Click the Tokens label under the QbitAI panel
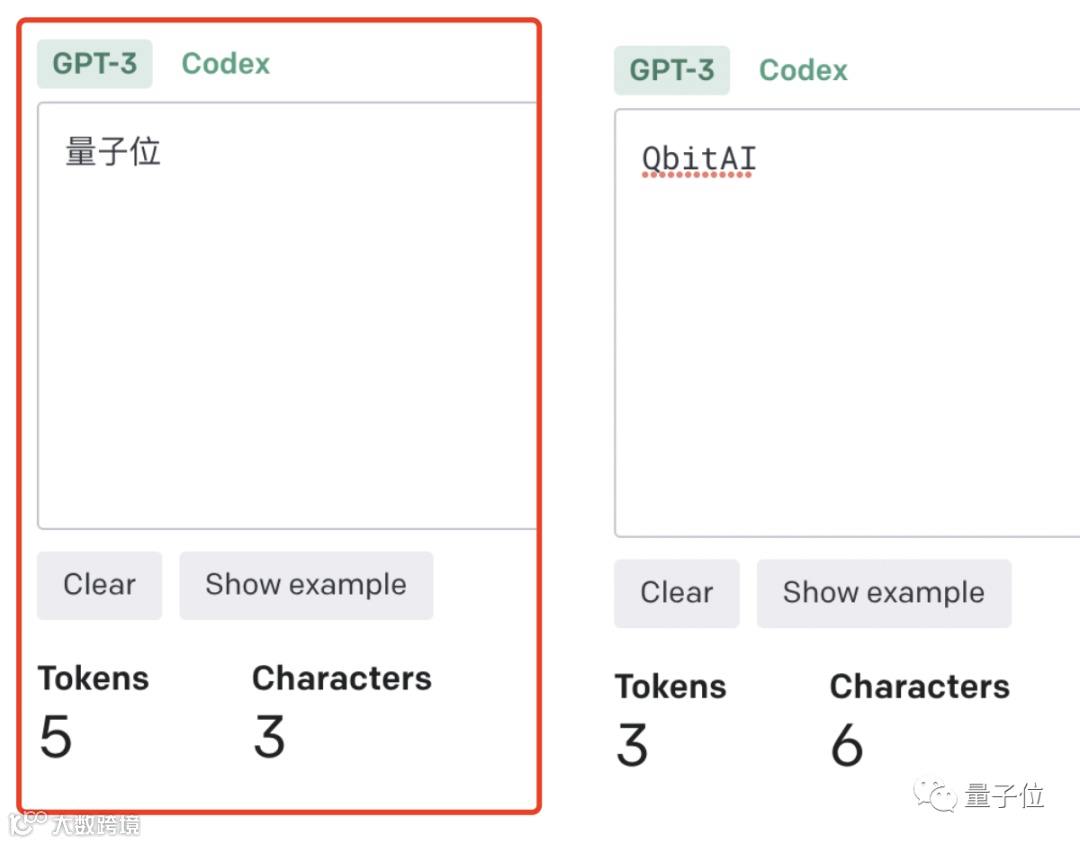This screenshot has width=1080, height=844. tap(670, 687)
